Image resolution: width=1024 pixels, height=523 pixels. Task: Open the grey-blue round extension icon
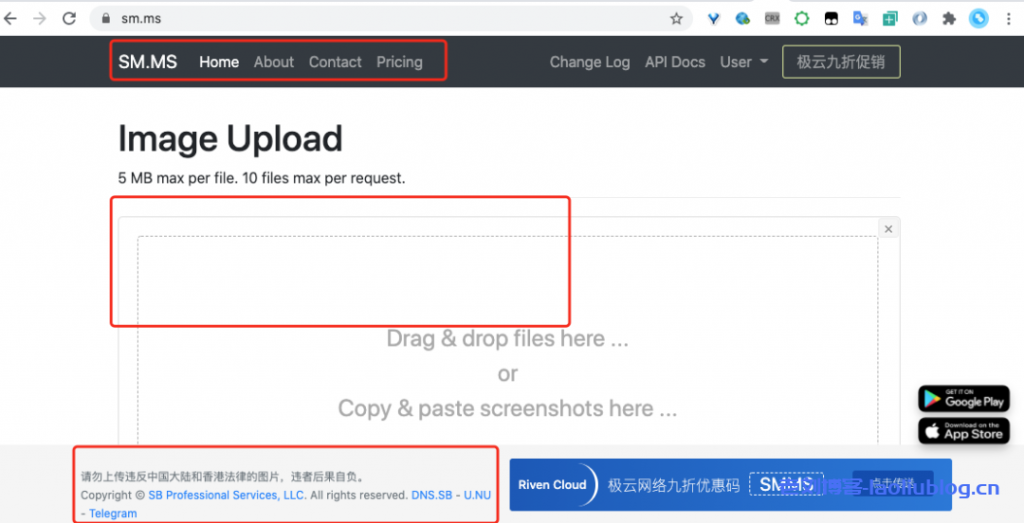[920, 19]
